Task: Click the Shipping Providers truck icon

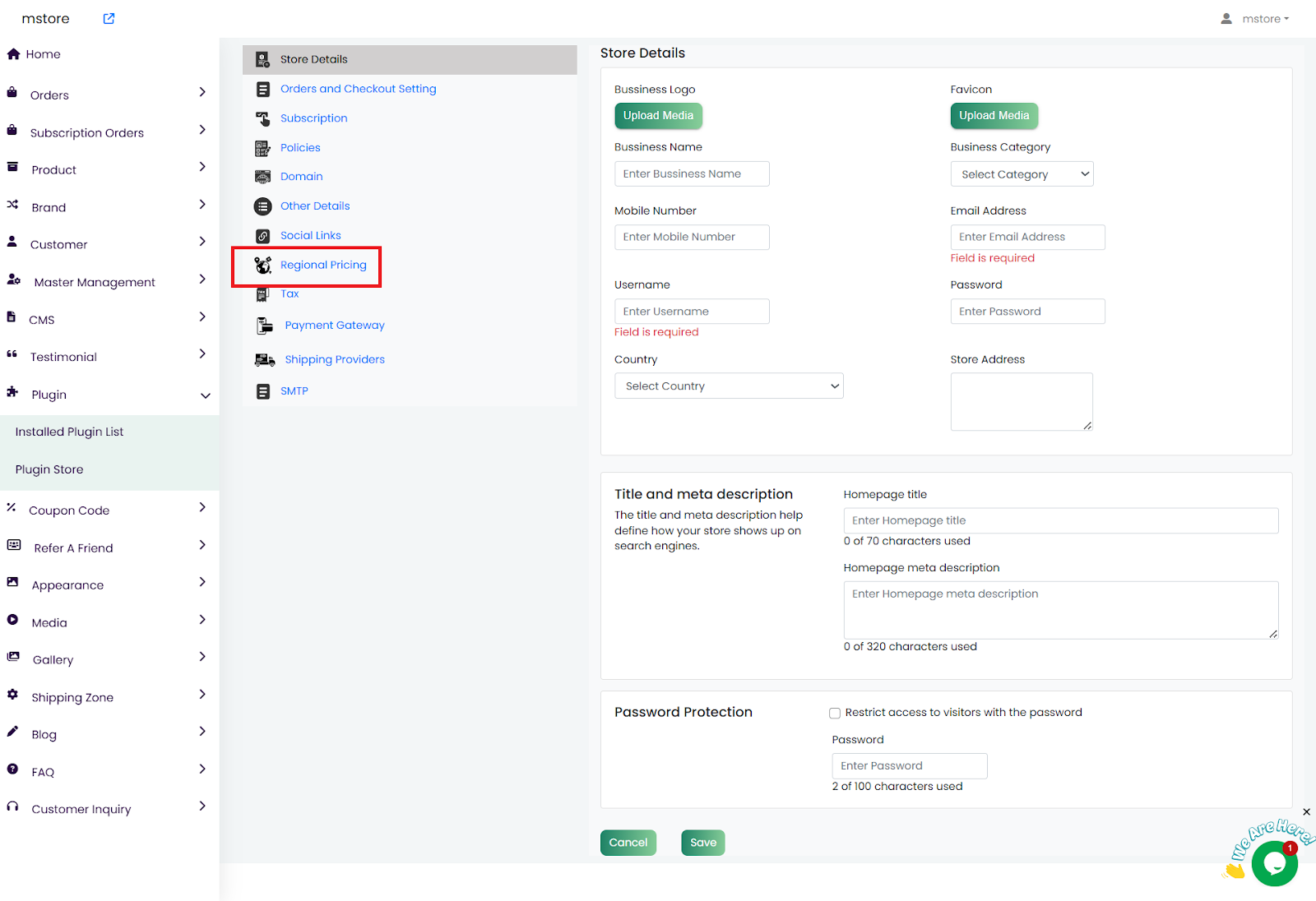Action: (x=264, y=360)
